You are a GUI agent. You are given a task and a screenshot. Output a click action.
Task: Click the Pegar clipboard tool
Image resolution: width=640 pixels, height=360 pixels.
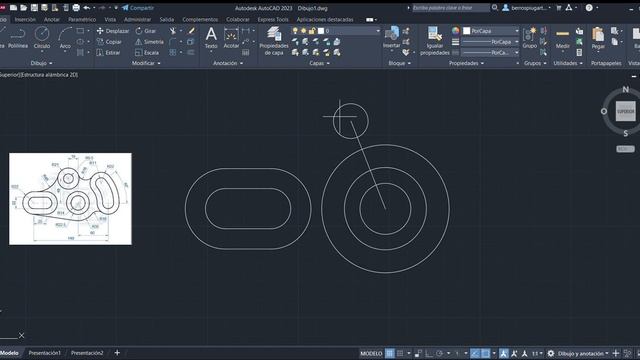click(x=598, y=38)
